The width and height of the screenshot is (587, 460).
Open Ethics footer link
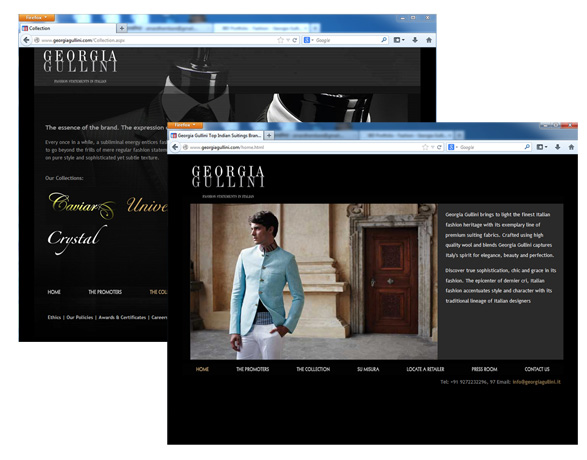(54, 317)
